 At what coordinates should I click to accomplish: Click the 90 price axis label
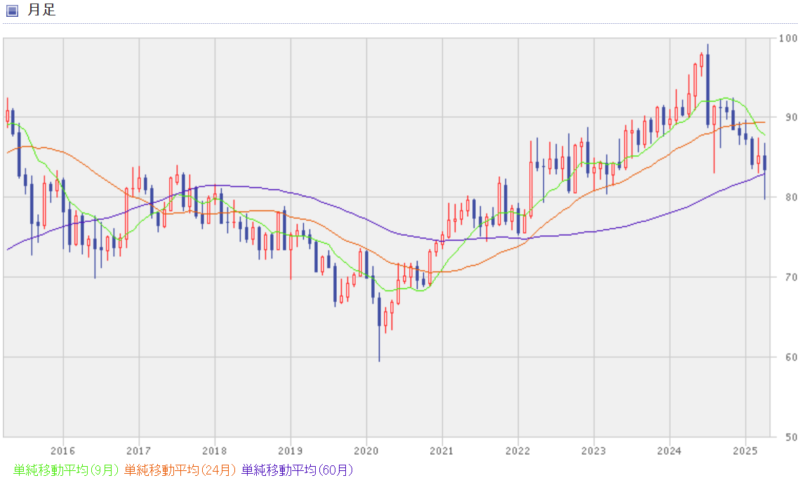791,117
